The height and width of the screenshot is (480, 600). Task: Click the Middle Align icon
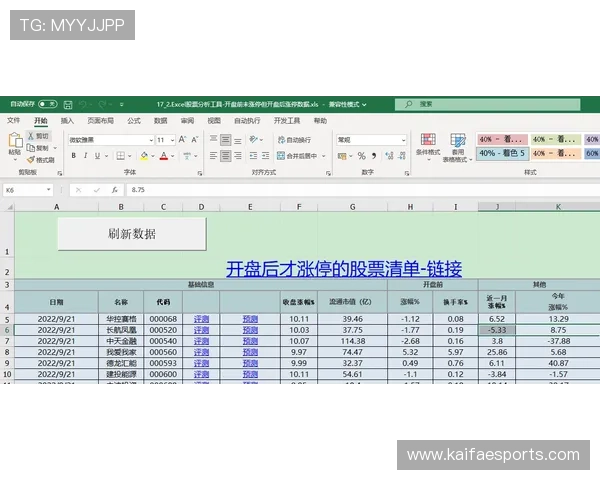[x=225, y=140]
